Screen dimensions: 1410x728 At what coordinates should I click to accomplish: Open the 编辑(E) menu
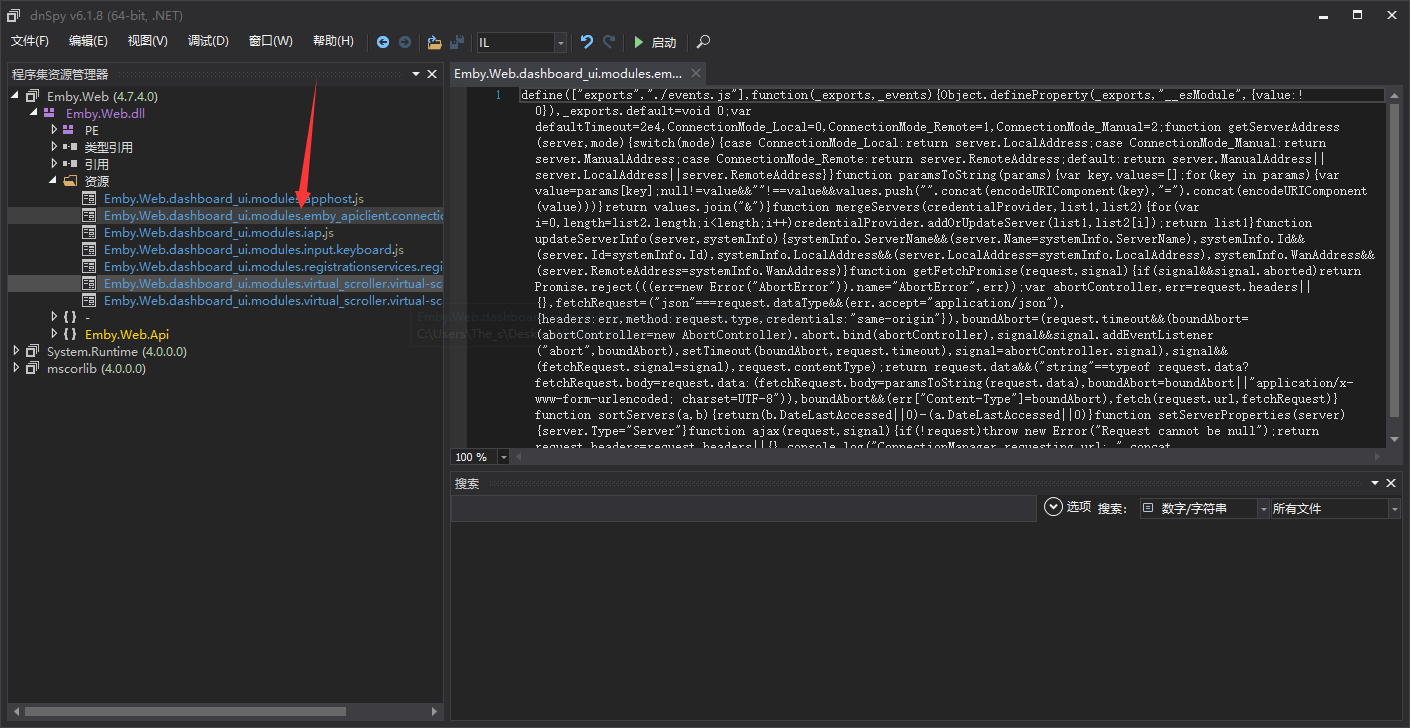click(88, 41)
